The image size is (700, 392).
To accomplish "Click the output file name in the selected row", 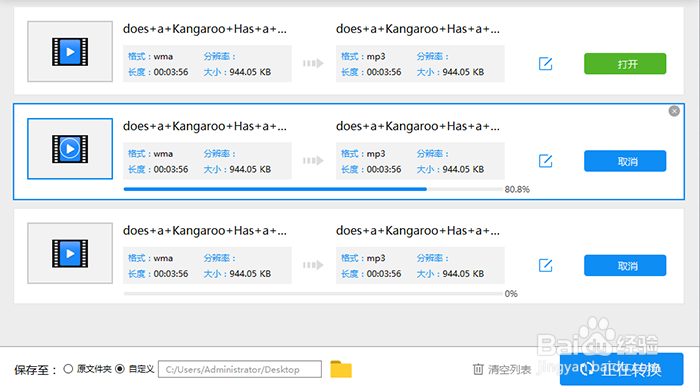I will point(418,126).
